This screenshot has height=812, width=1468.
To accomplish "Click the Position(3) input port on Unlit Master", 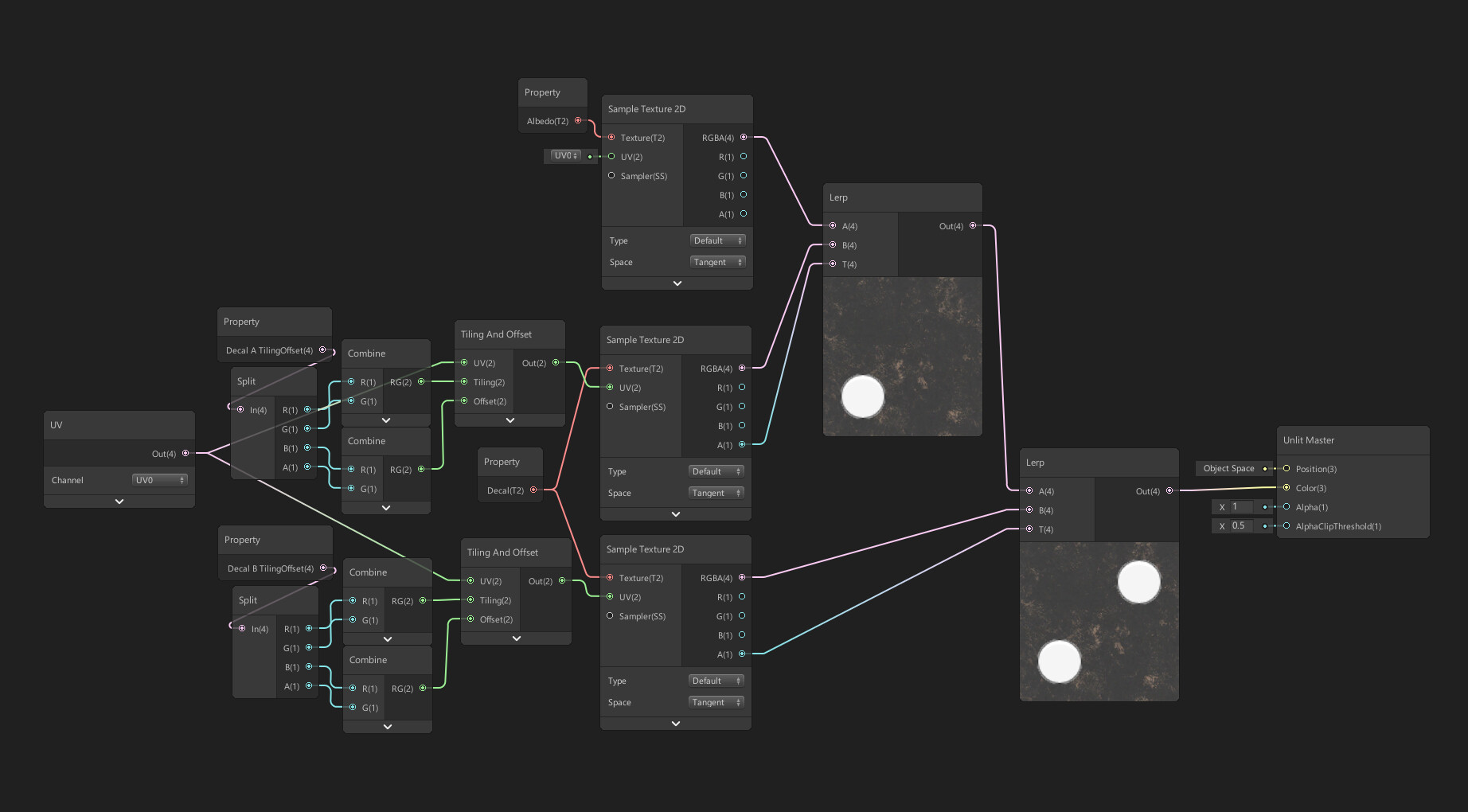I will click(x=1285, y=469).
